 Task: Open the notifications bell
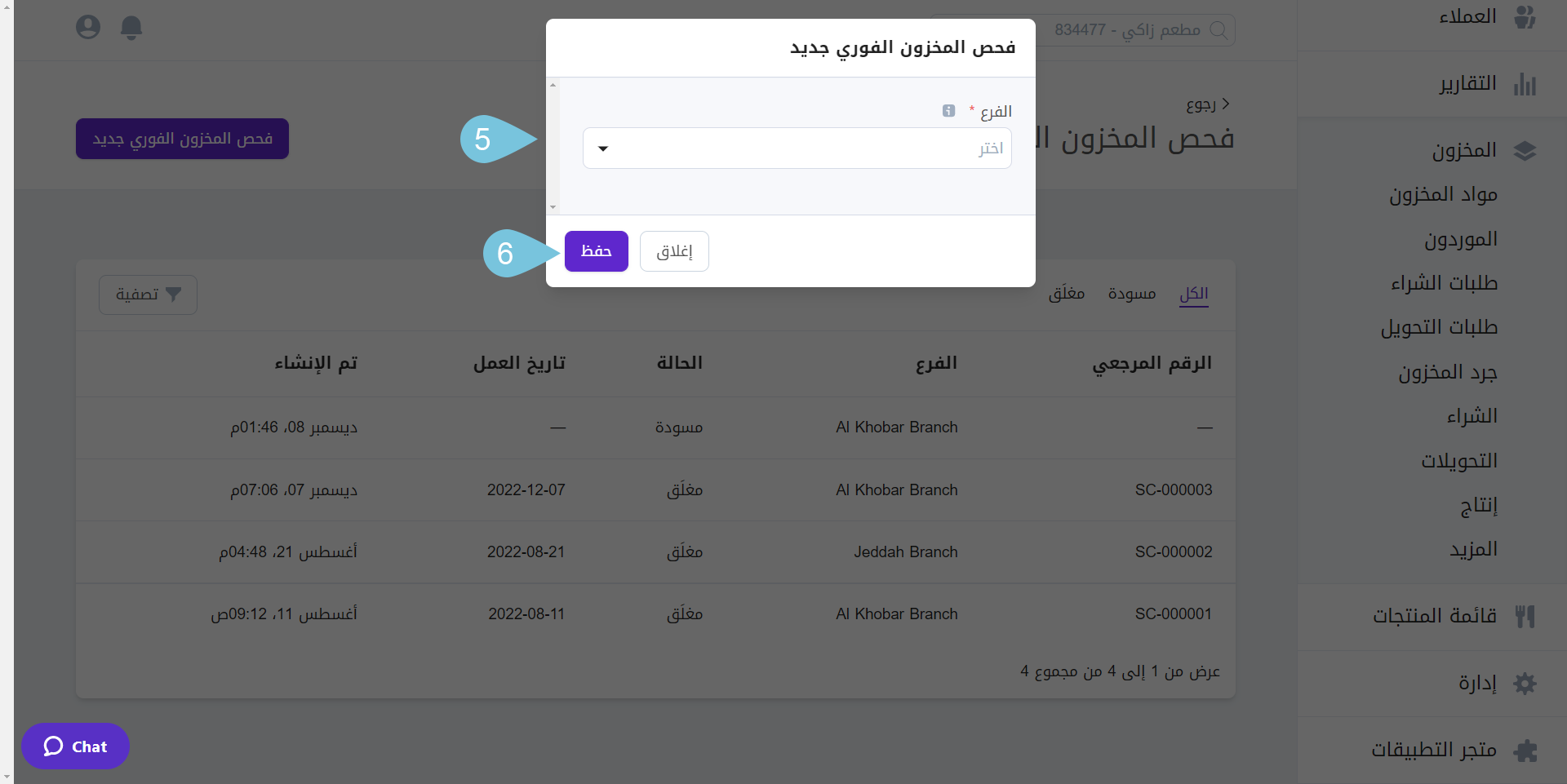[131, 28]
